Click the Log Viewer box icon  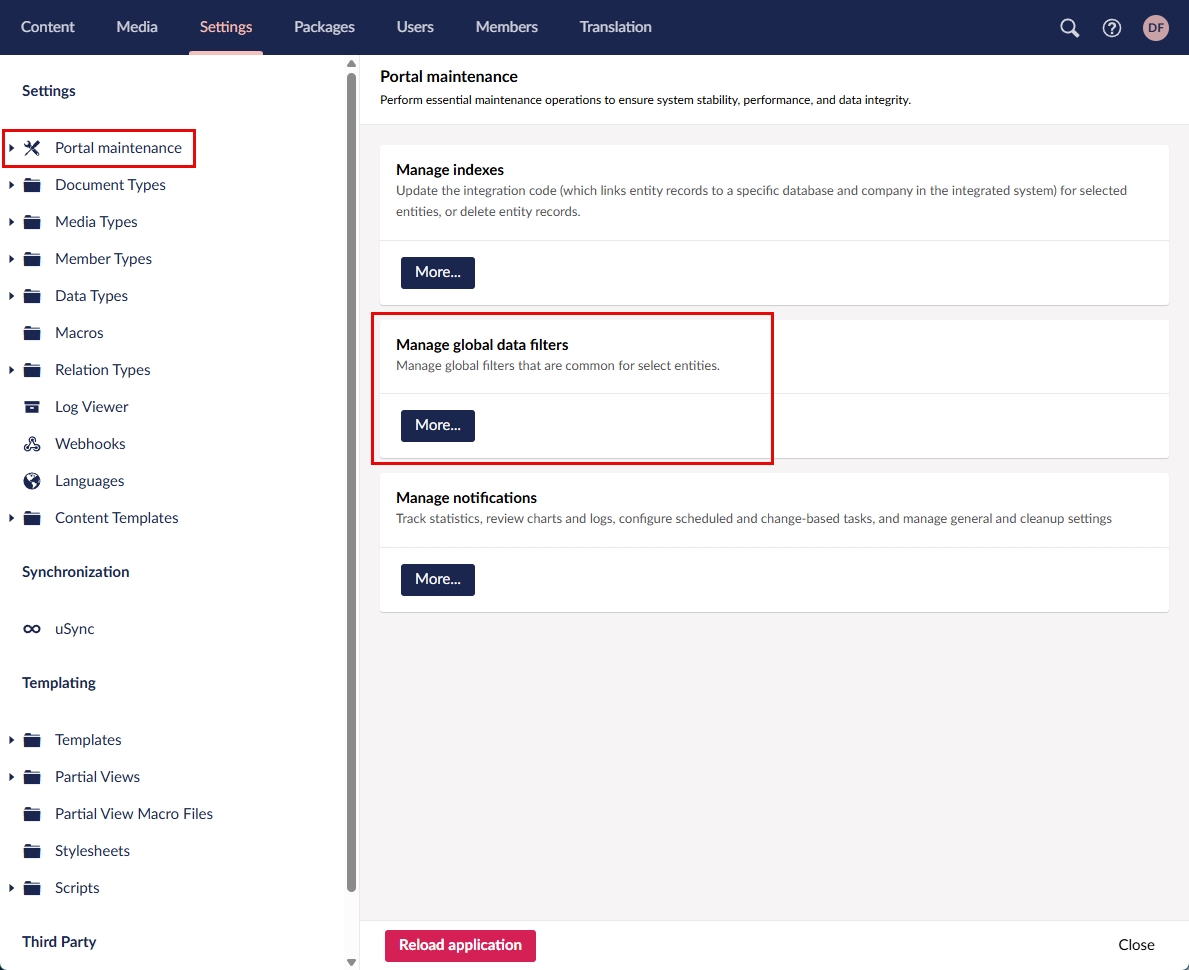[32, 407]
